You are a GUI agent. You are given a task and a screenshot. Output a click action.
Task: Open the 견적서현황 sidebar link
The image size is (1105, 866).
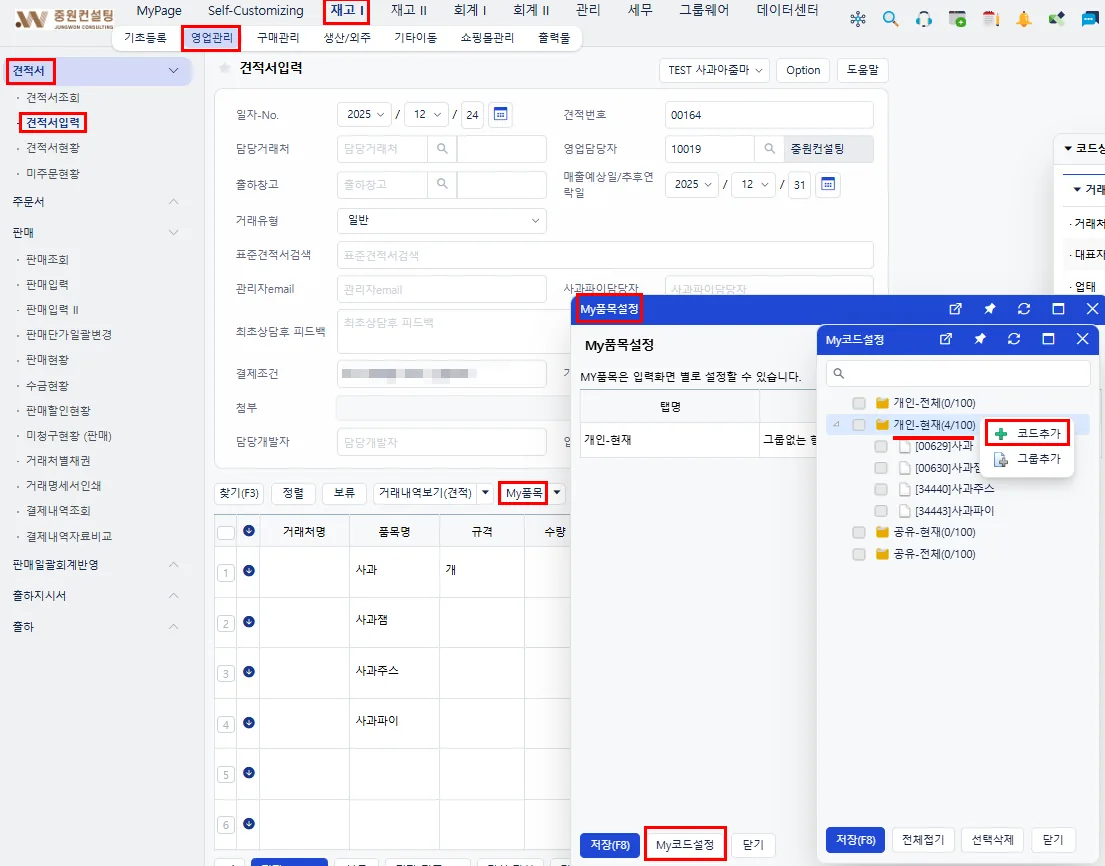(53, 148)
